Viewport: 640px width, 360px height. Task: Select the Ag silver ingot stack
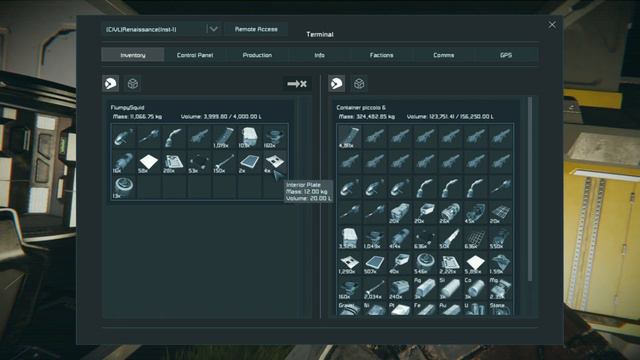(x=425, y=289)
